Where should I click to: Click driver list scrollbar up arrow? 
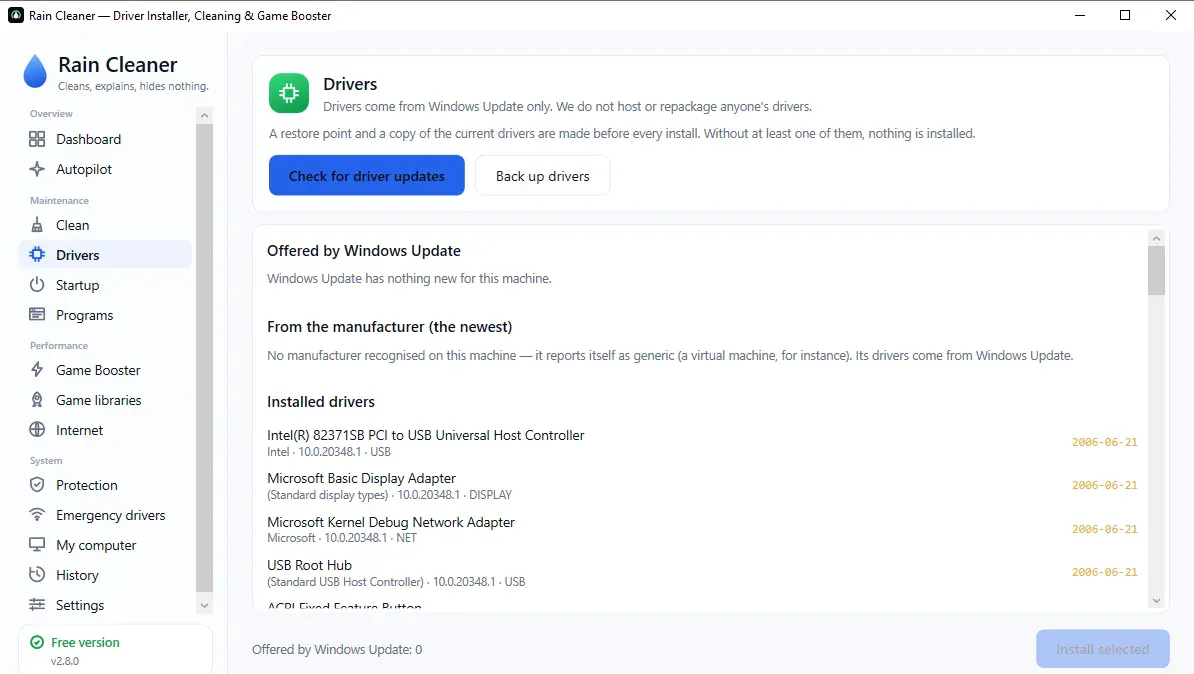(1156, 238)
